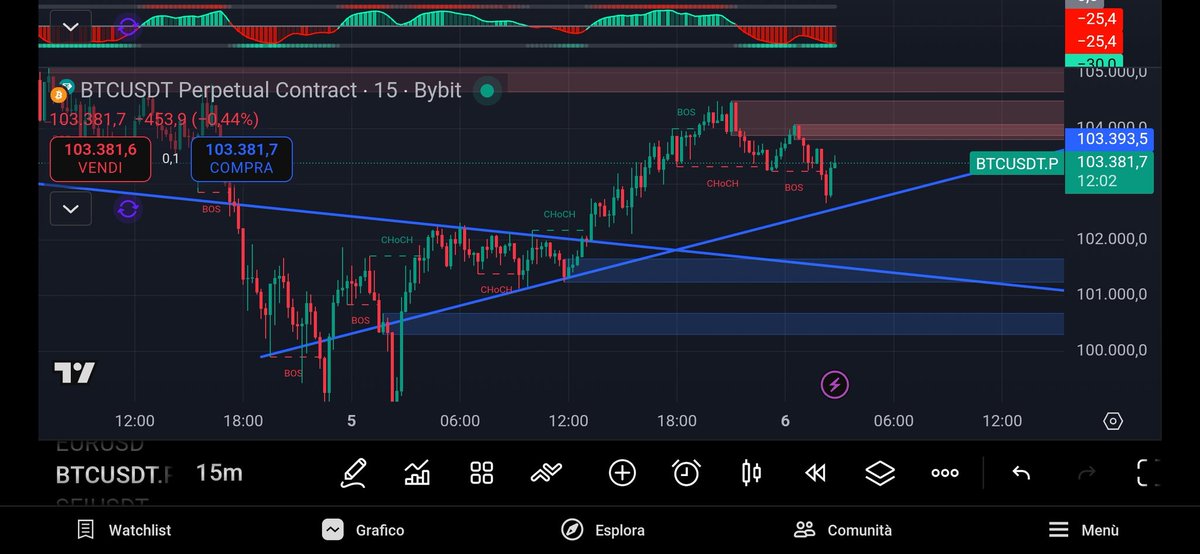Tap the 100.000,0 price axis value

point(1111,349)
